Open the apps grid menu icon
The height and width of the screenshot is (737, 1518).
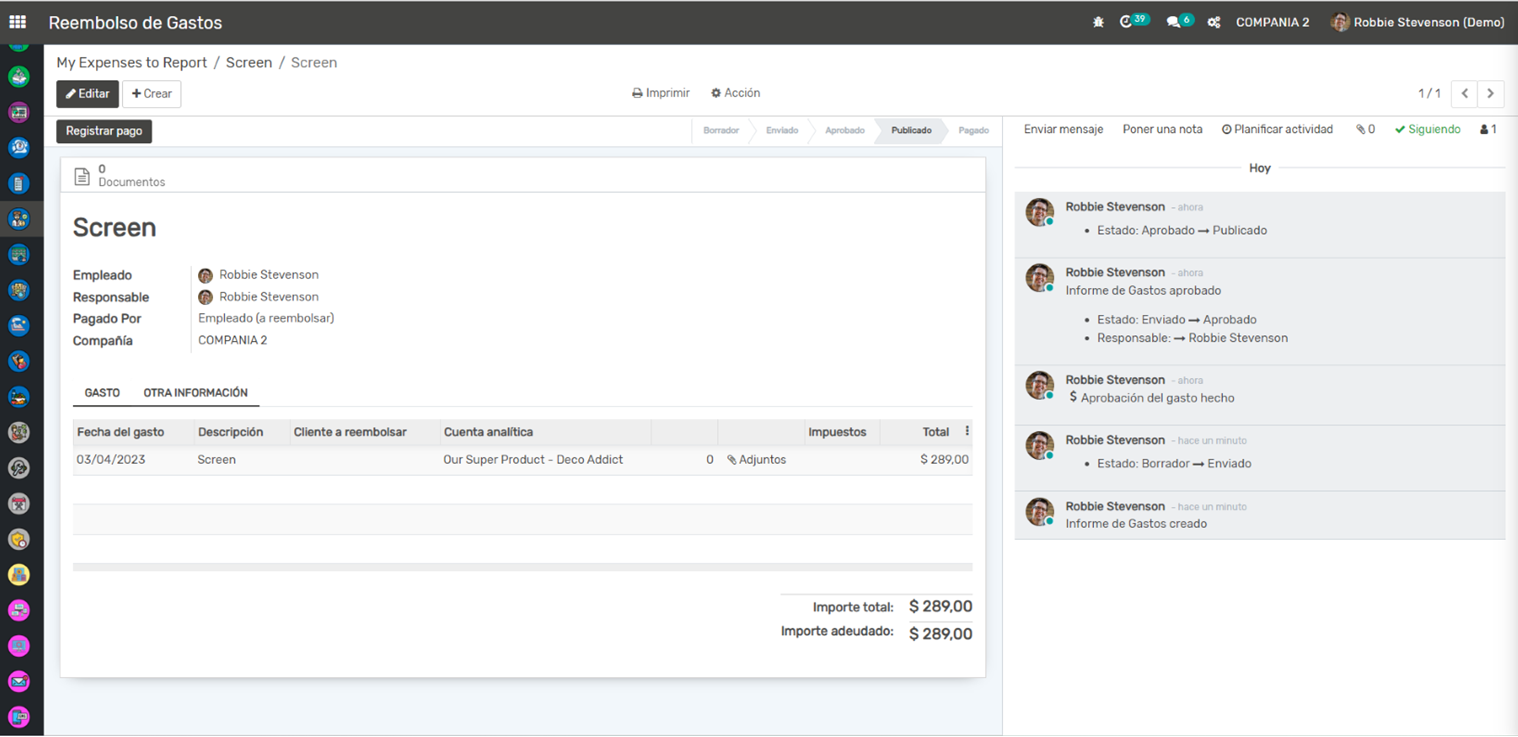(x=17, y=22)
